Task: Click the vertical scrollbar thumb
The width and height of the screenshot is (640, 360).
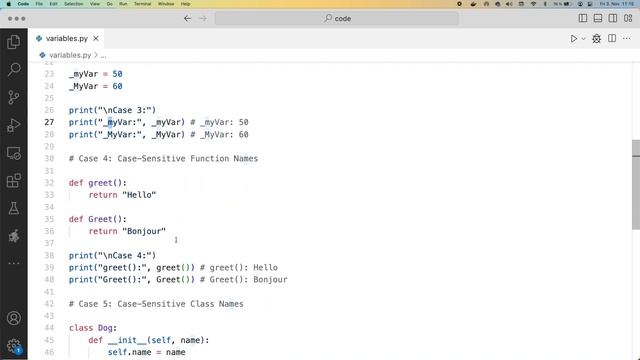Action: pos(636,184)
